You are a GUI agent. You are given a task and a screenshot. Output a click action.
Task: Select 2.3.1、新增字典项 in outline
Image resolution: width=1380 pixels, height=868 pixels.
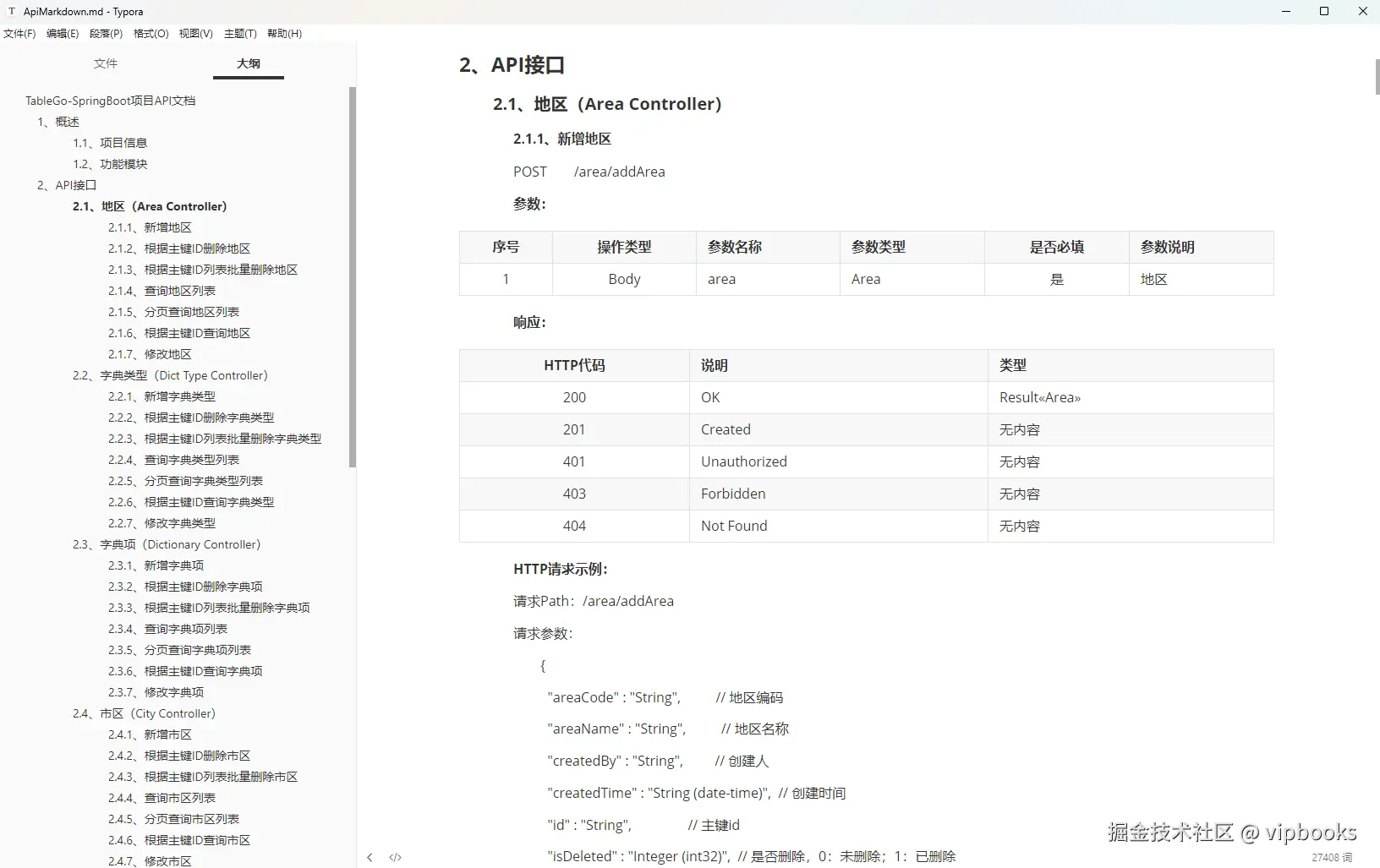point(156,565)
